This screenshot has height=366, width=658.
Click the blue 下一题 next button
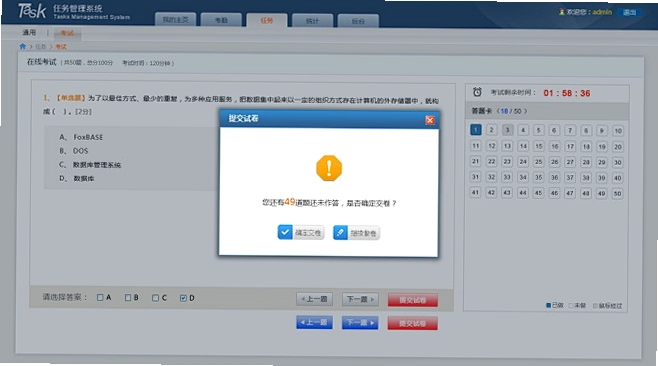tap(360, 323)
